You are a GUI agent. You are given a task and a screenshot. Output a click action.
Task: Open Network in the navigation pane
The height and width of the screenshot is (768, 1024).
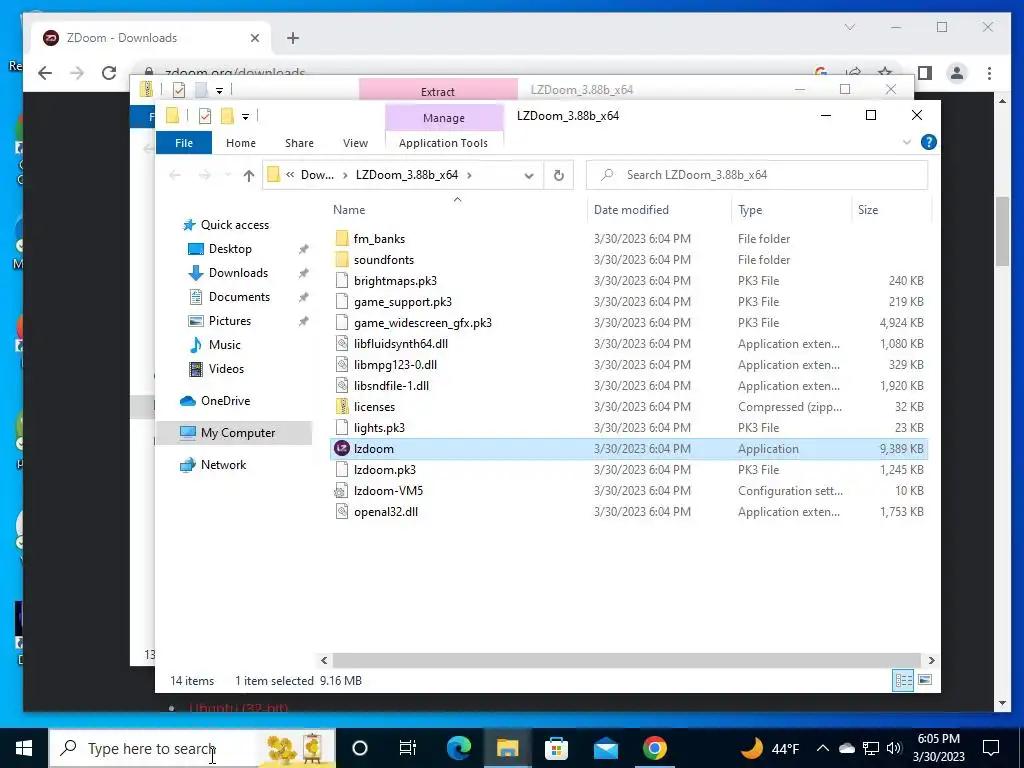(223, 465)
